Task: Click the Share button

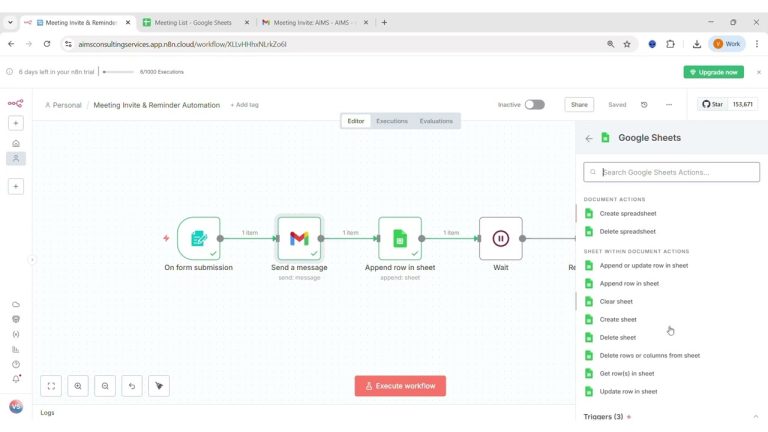Action: pos(579,105)
